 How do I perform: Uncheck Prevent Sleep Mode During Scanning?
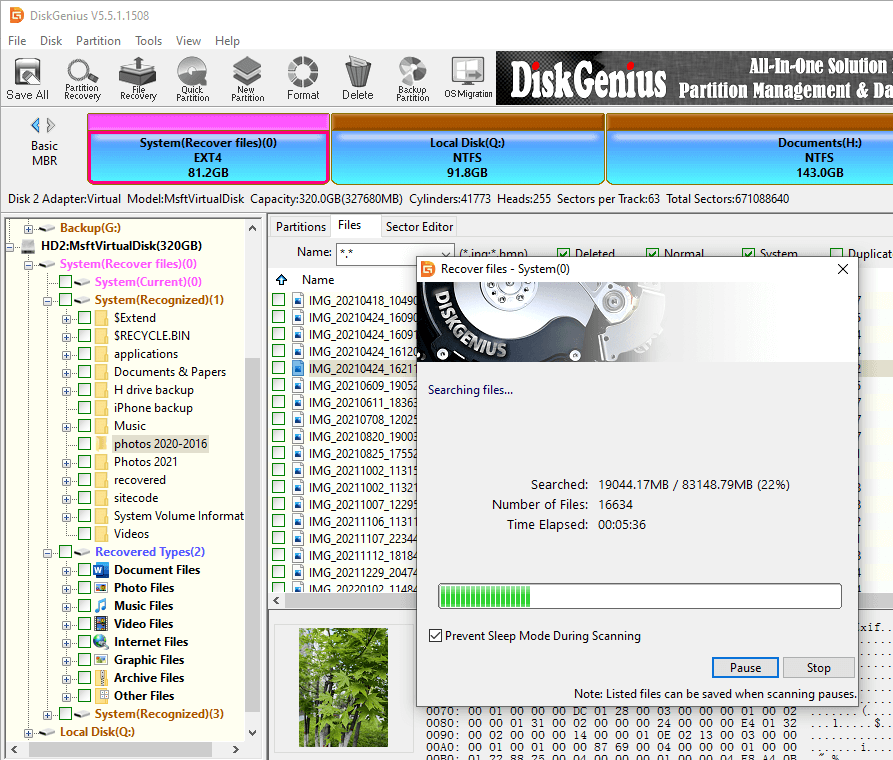click(x=435, y=636)
